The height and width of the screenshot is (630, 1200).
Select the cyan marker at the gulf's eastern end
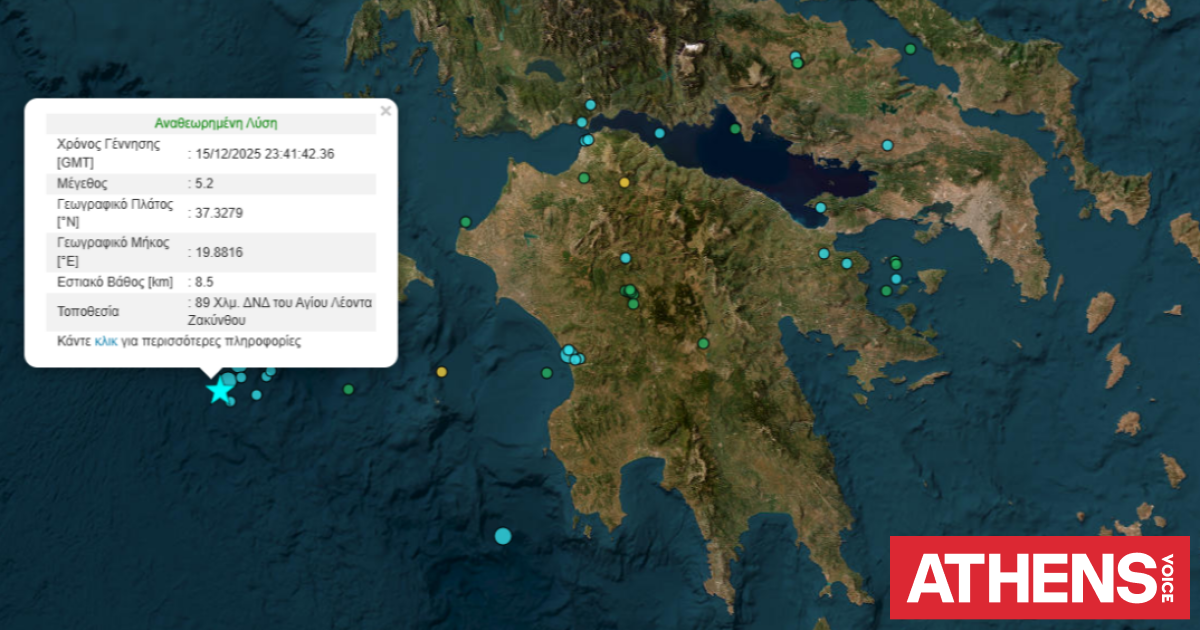[x=820, y=208]
